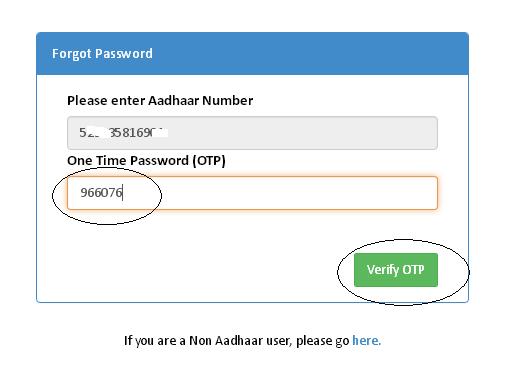This screenshot has height=387, width=526.
Task: Click 'please go' text beside here link
Action: click(x=323, y=341)
